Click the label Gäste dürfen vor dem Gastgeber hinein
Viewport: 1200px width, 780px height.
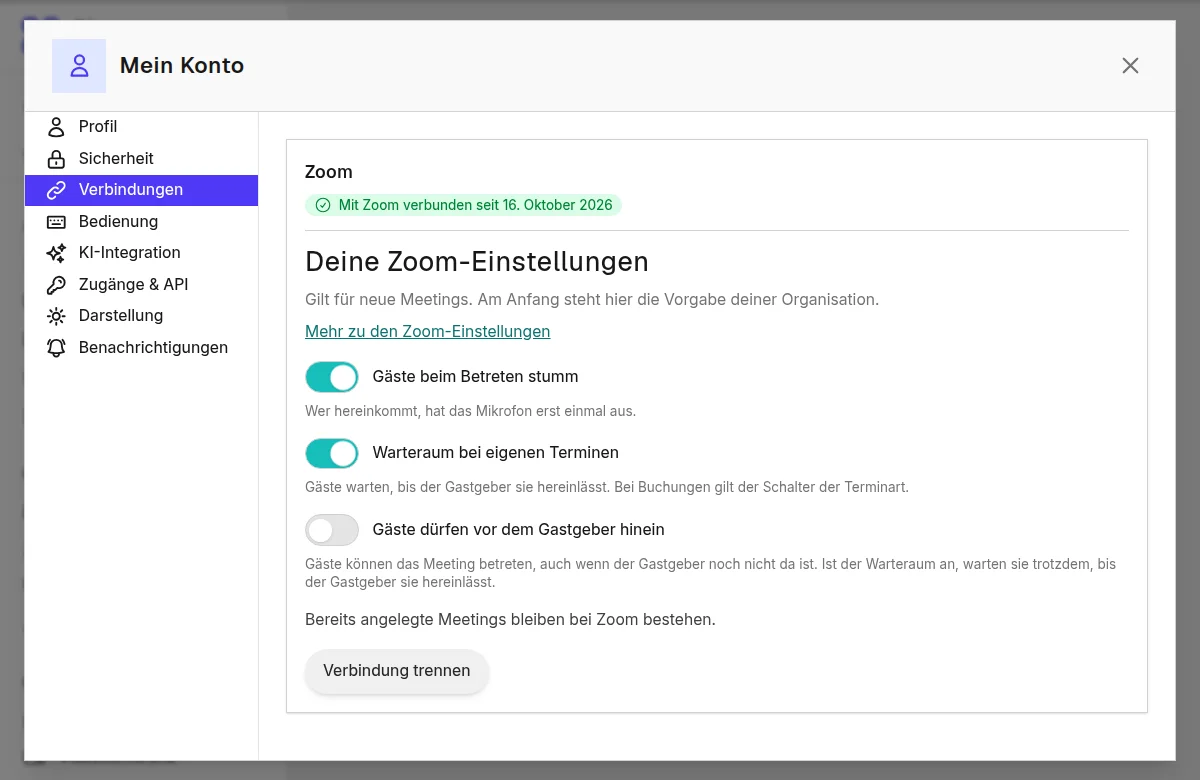519,529
